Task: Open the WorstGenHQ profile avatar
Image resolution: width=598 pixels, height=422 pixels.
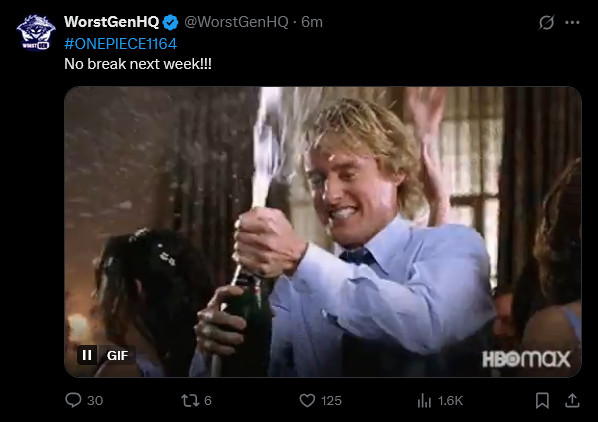Action: point(36,32)
